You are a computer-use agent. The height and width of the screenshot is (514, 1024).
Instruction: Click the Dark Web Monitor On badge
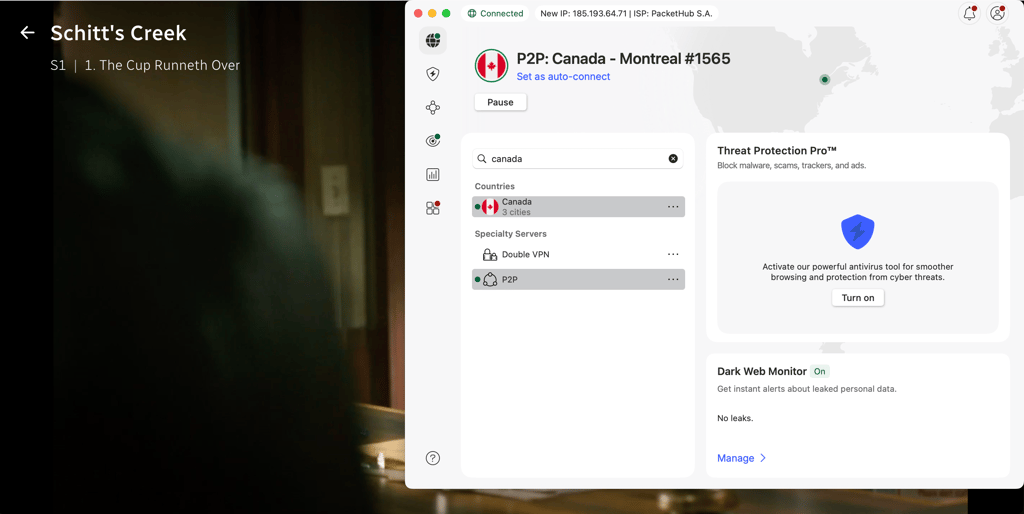click(x=820, y=372)
